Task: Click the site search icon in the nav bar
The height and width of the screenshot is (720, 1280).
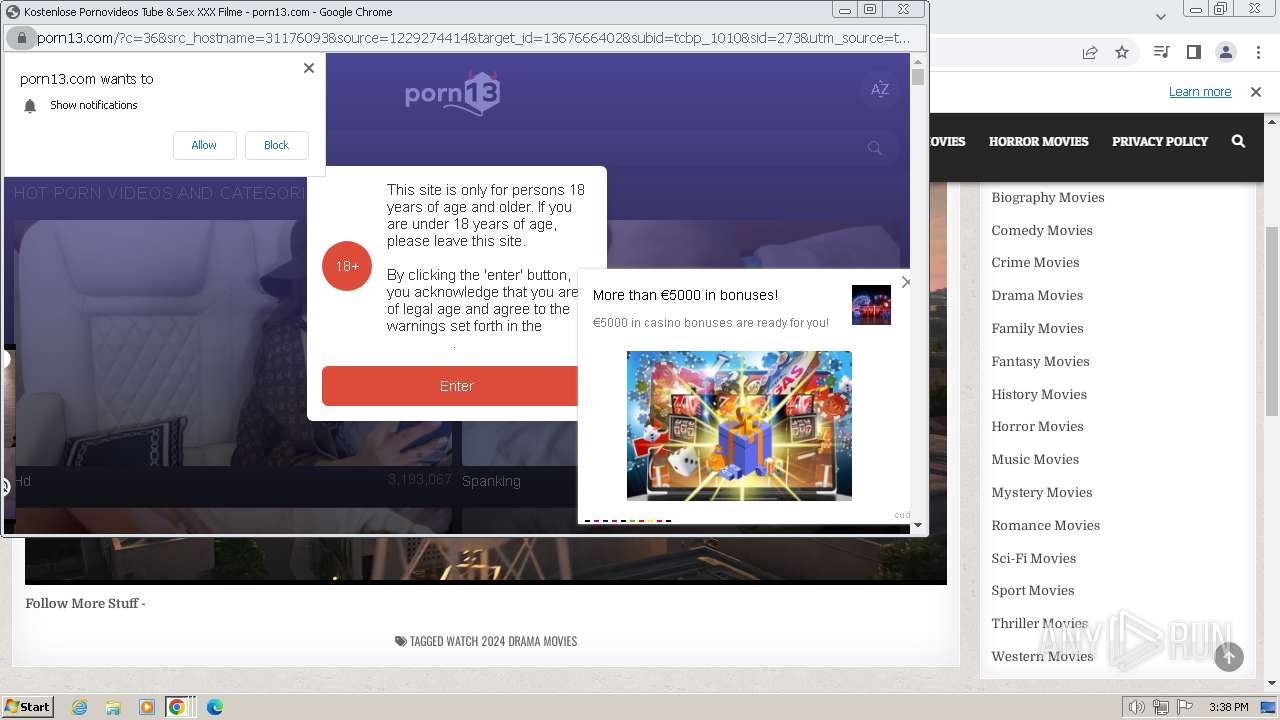Action: (1238, 142)
